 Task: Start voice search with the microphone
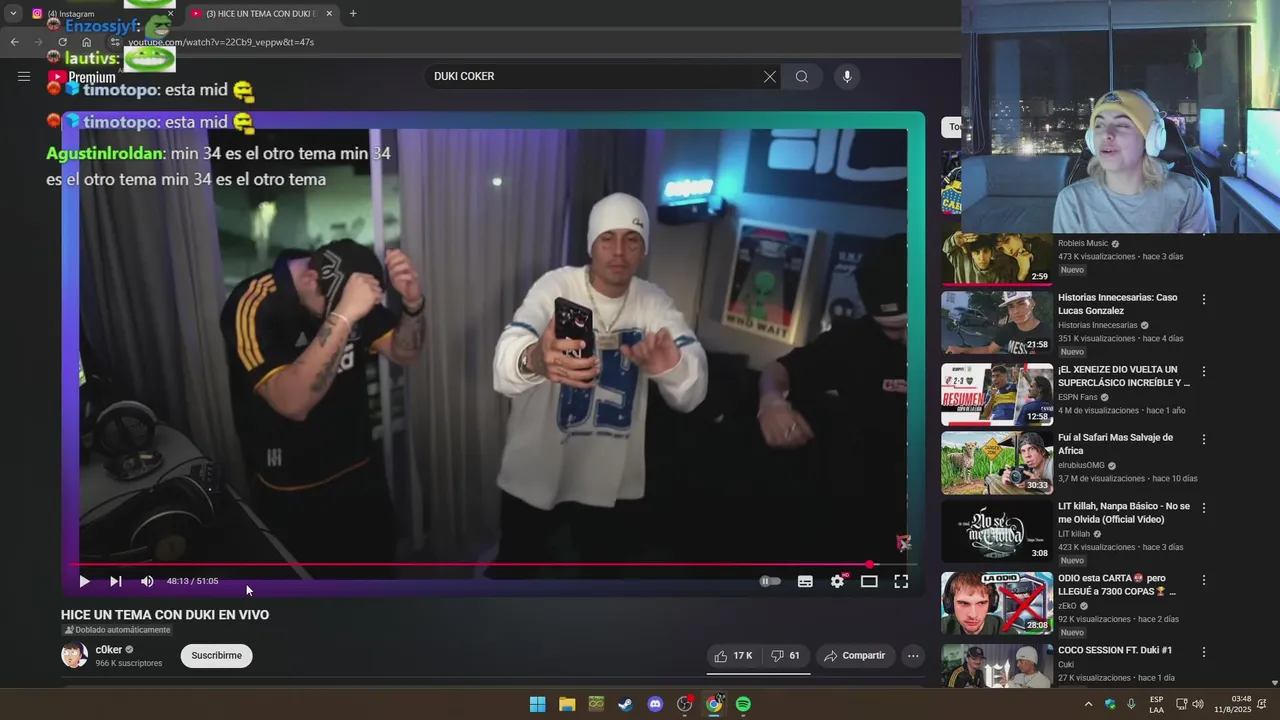847,77
